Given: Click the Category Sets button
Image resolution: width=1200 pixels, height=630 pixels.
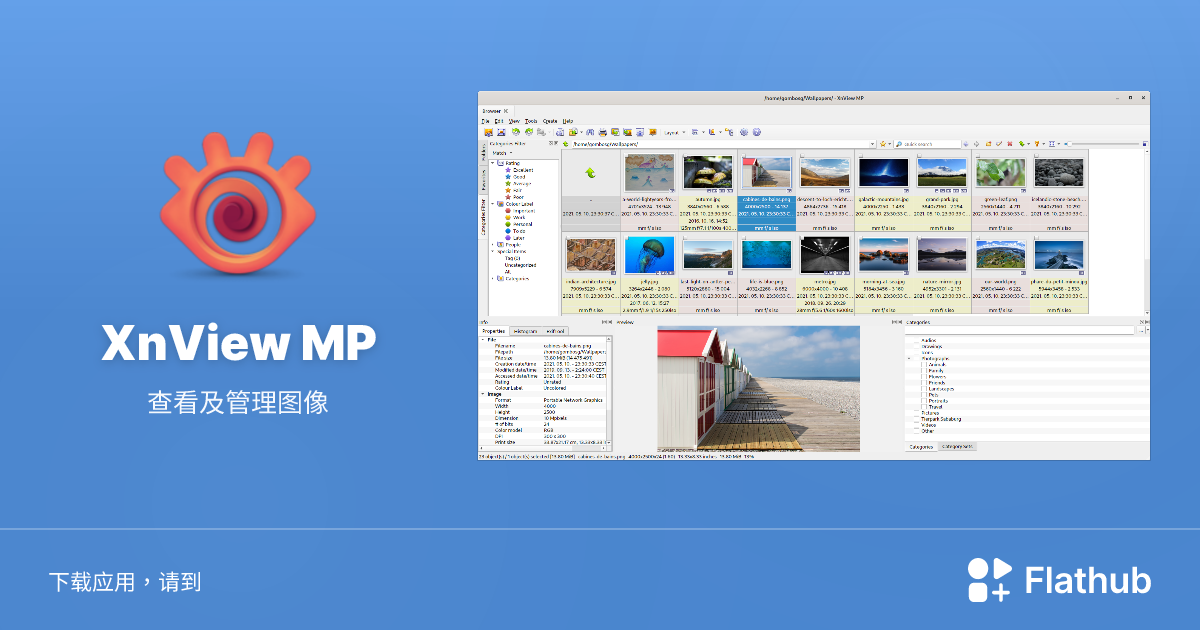Looking at the screenshot, I should pyautogui.click(x=957, y=446).
